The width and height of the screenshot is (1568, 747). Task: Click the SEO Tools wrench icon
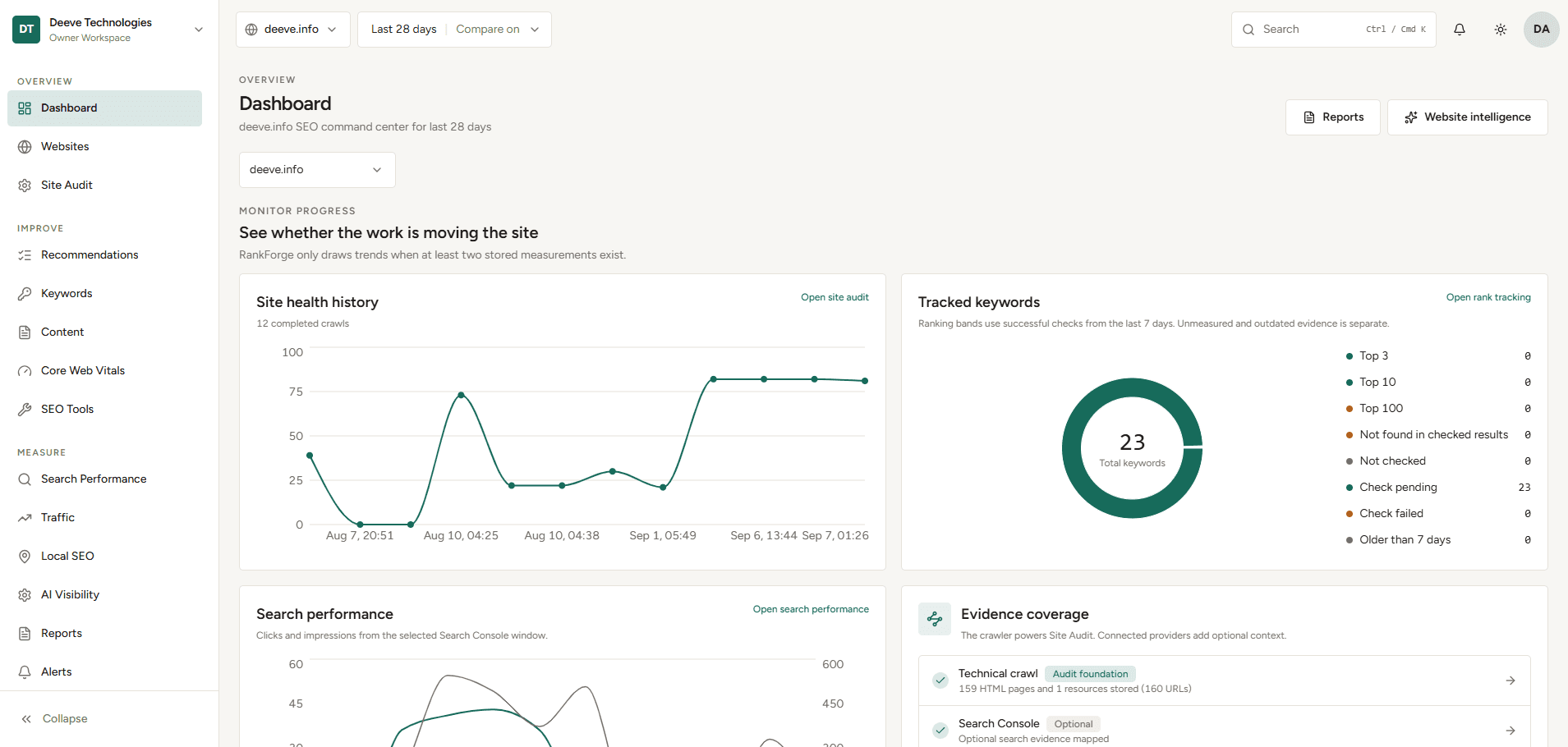click(25, 410)
